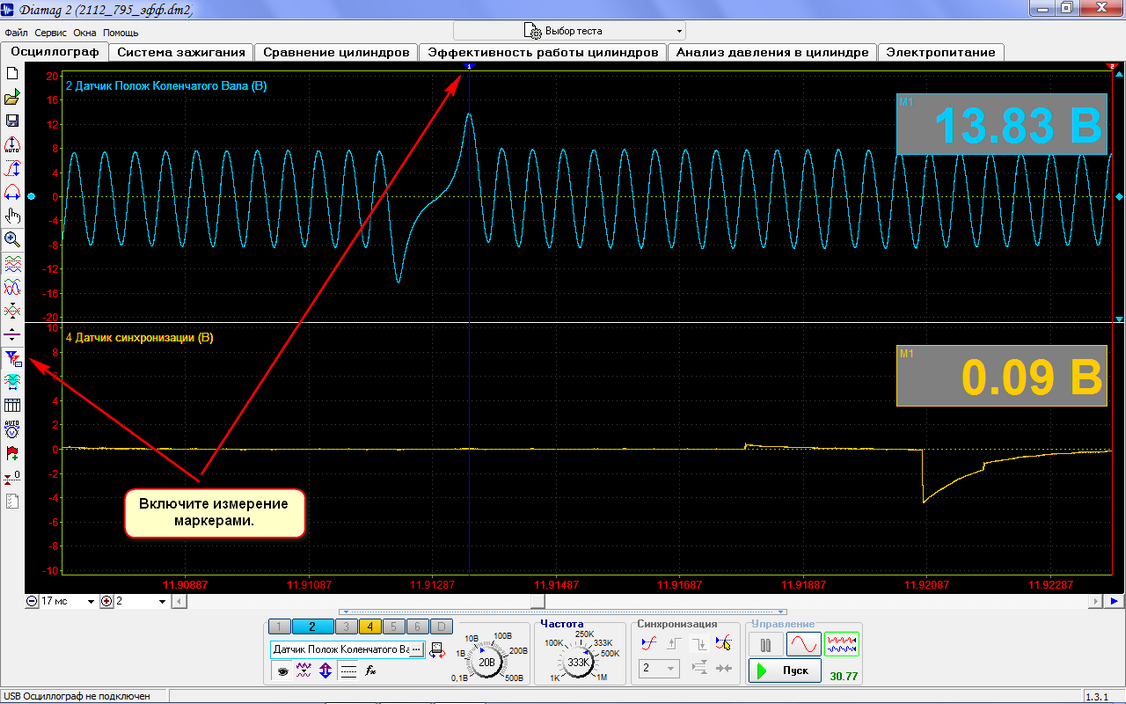Screen dimensions: 1126x704
Task: Toggle the multi-waveform display mode button
Action: click(x=842, y=644)
